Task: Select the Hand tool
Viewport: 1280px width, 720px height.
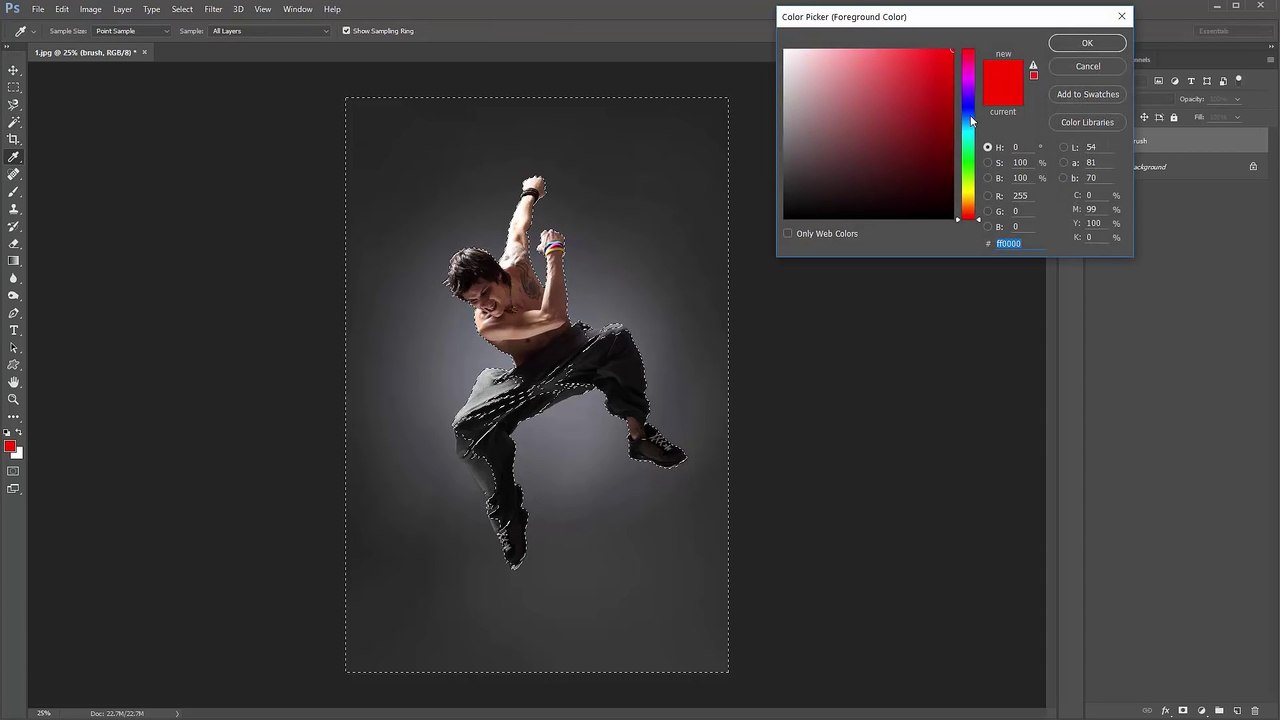Action: [13, 382]
